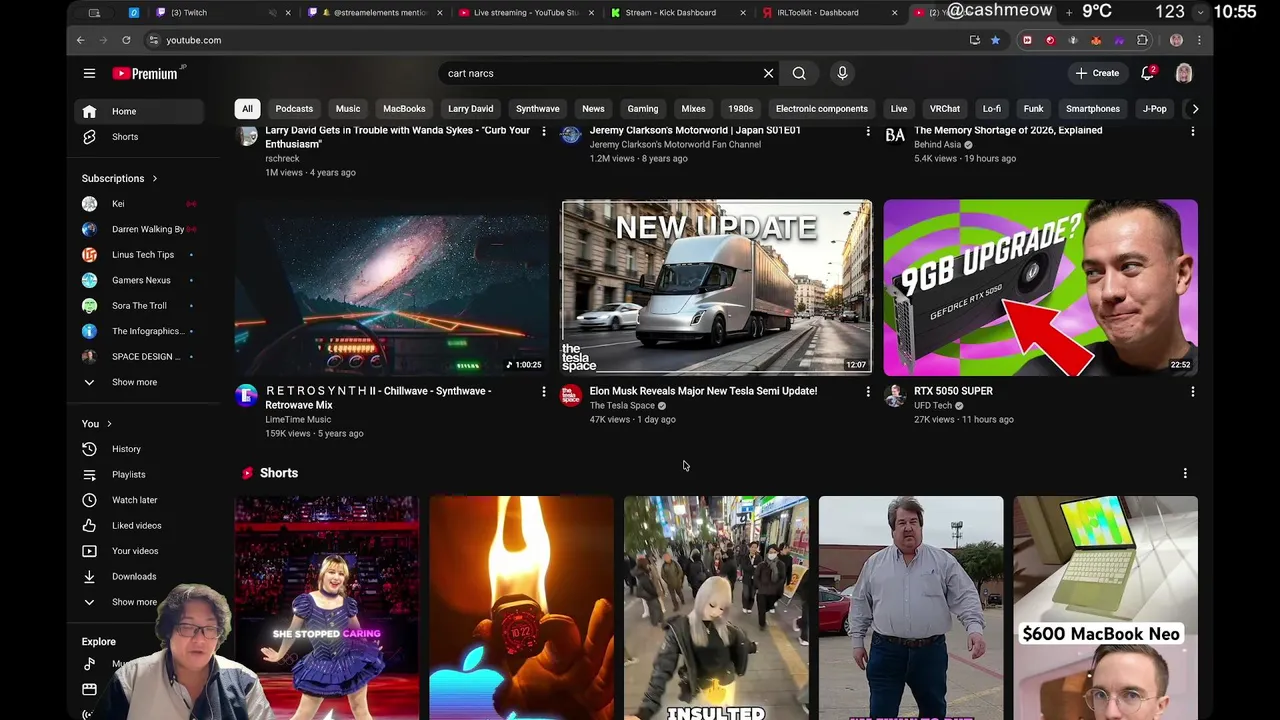
Task: Open Shorts from the sidebar
Action: click(140, 137)
